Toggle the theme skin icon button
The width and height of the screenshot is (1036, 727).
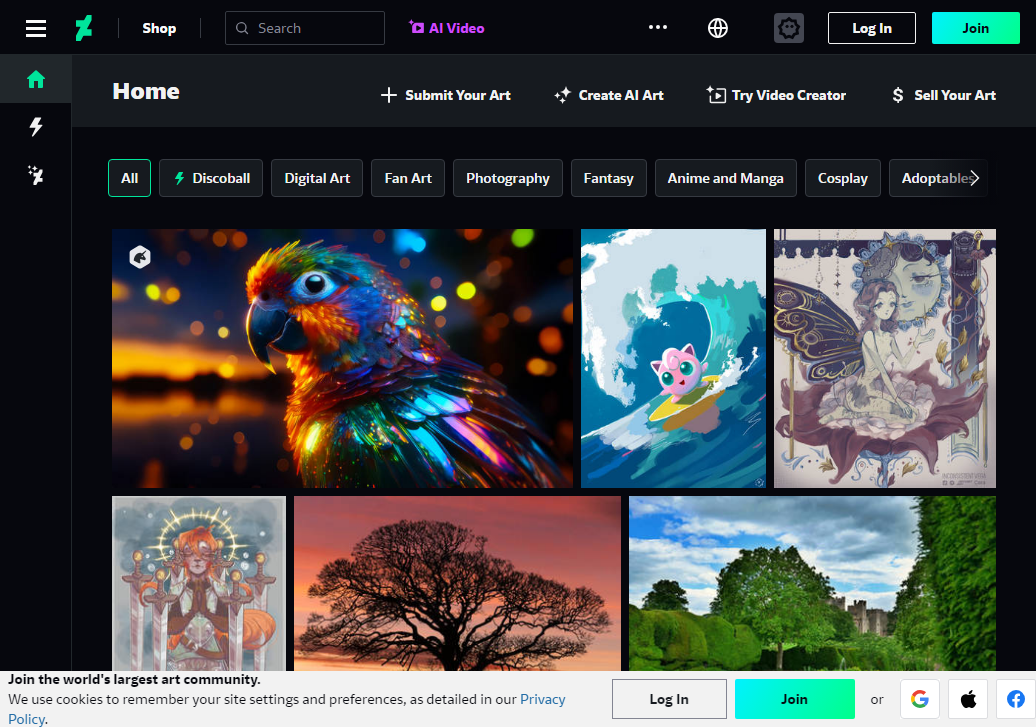tap(789, 28)
